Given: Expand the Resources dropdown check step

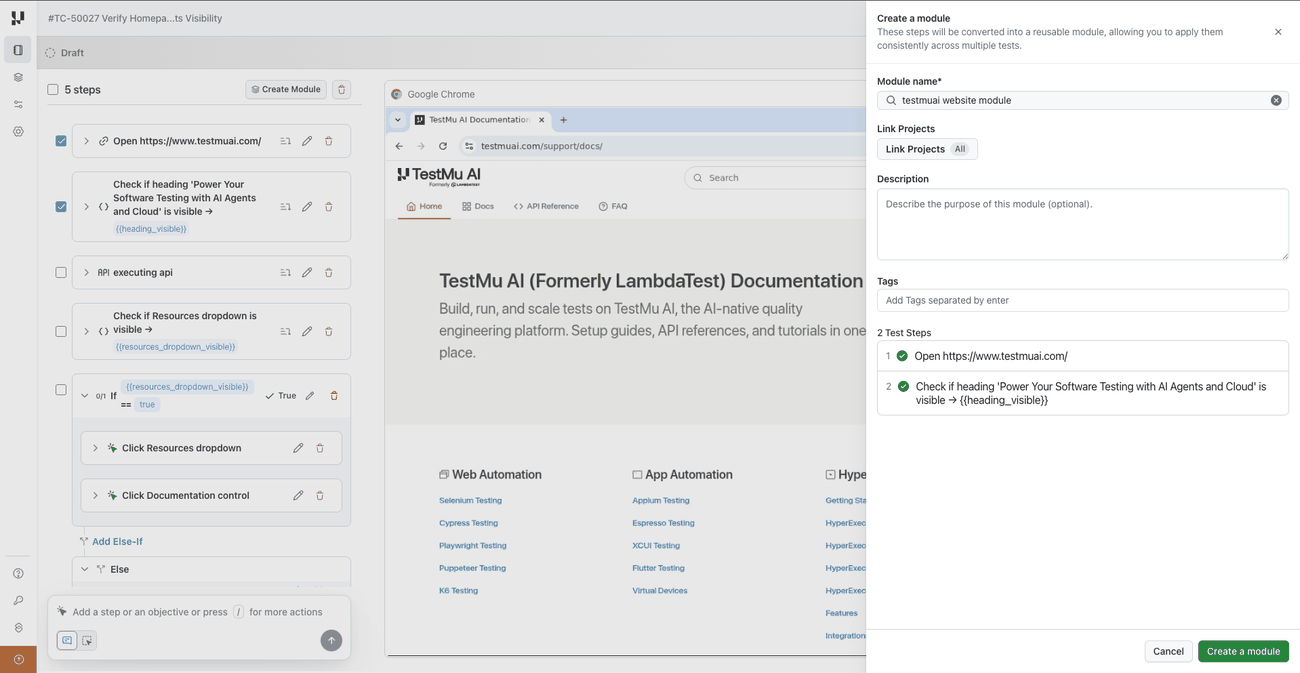Looking at the screenshot, I should tap(86, 331).
